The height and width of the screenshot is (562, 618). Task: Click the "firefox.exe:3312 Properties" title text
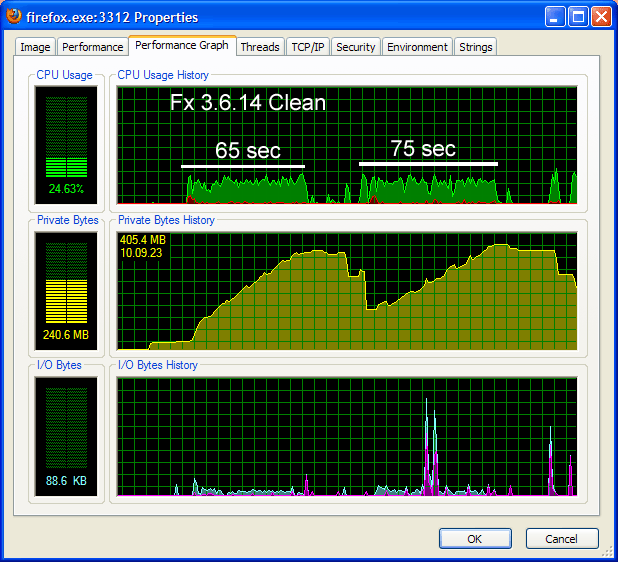click(112, 17)
